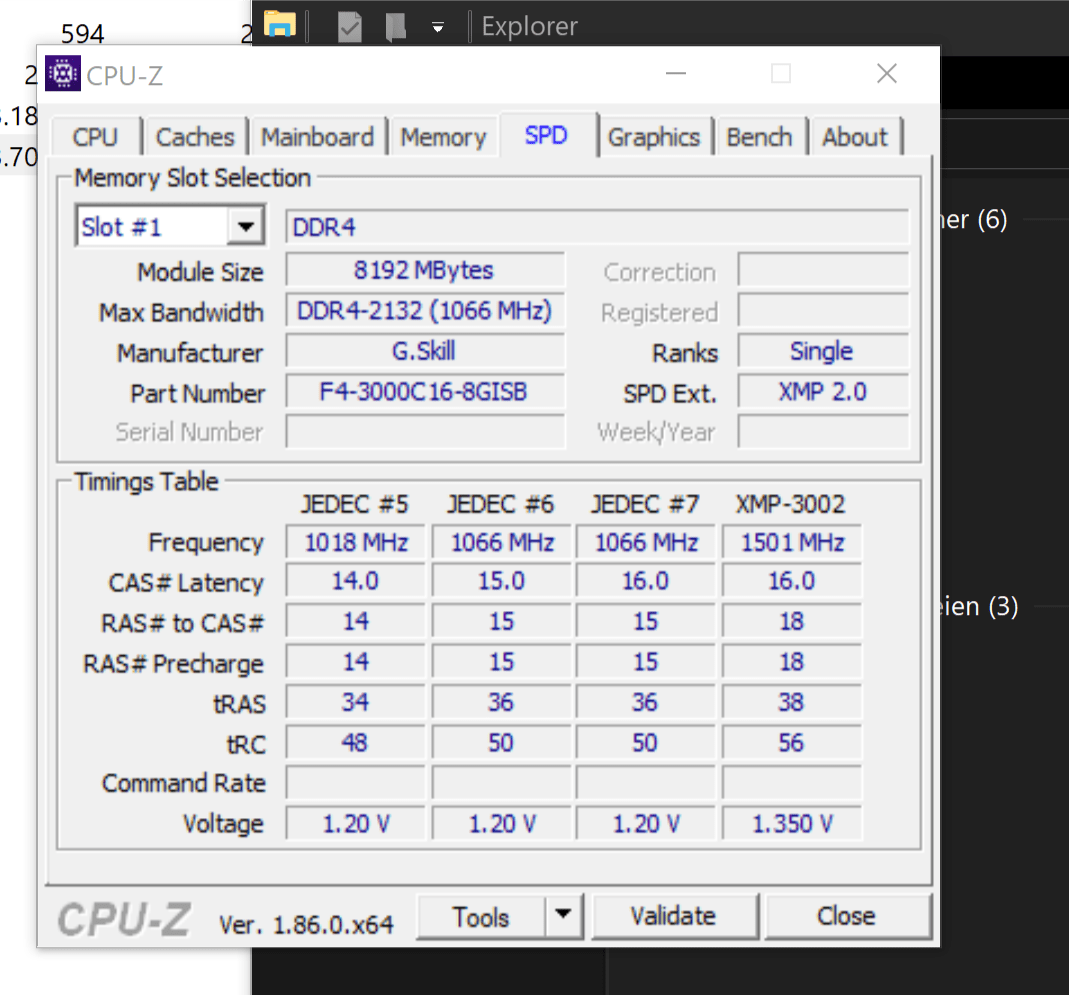Open the About tab
The height and width of the screenshot is (995, 1069).
pyautogui.click(x=855, y=137)
